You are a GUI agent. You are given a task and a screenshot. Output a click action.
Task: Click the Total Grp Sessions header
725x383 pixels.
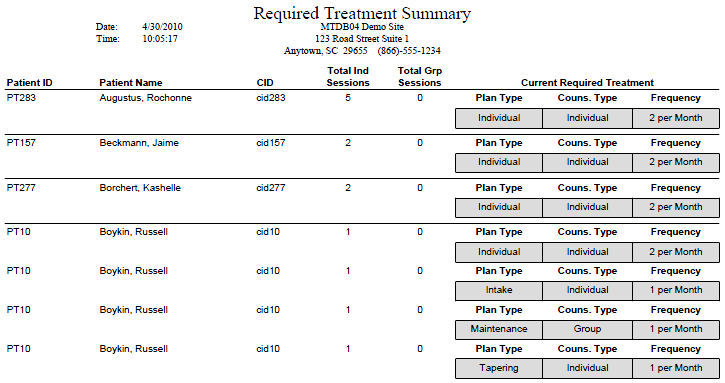click(420, 77)
